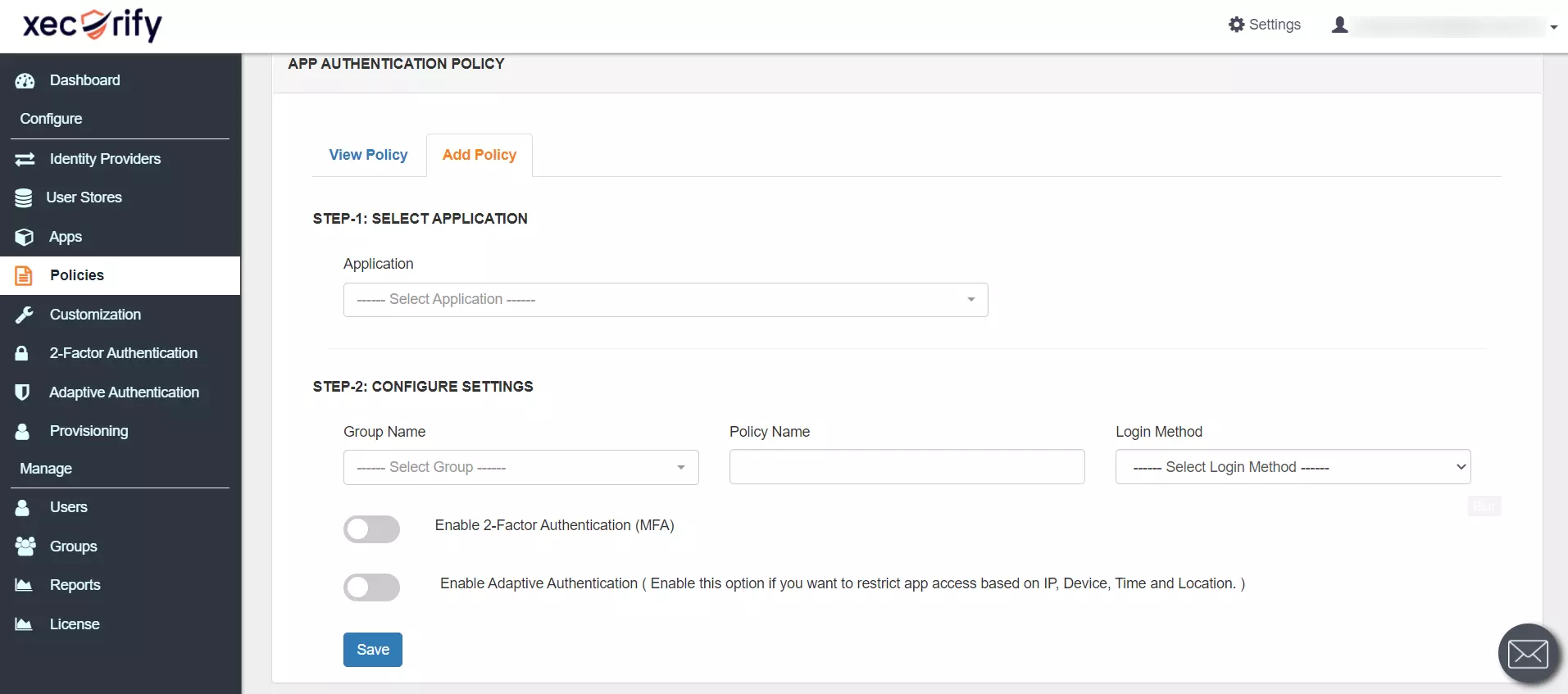Click the Policy Name input field

tap(907, 466)
